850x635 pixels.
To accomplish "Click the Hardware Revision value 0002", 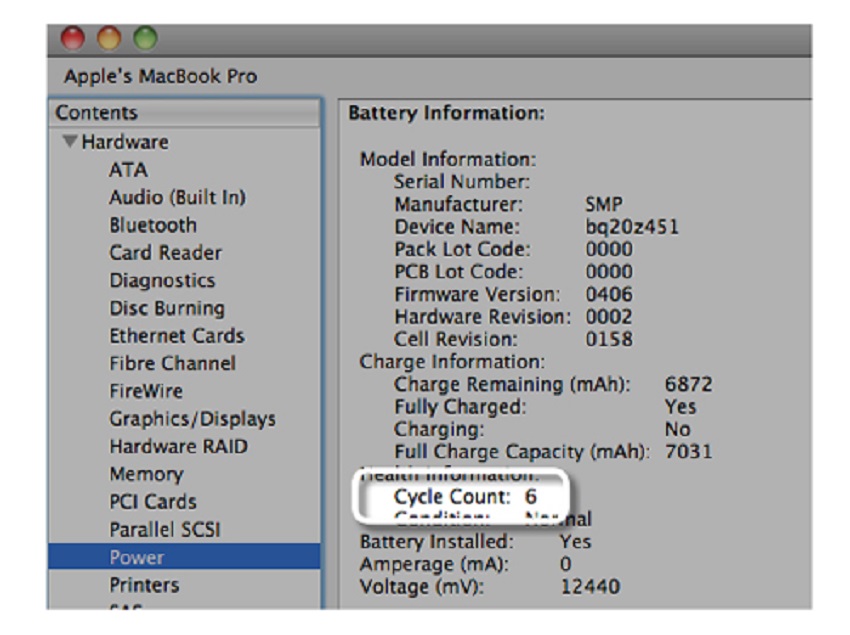I will click(609, 317).
